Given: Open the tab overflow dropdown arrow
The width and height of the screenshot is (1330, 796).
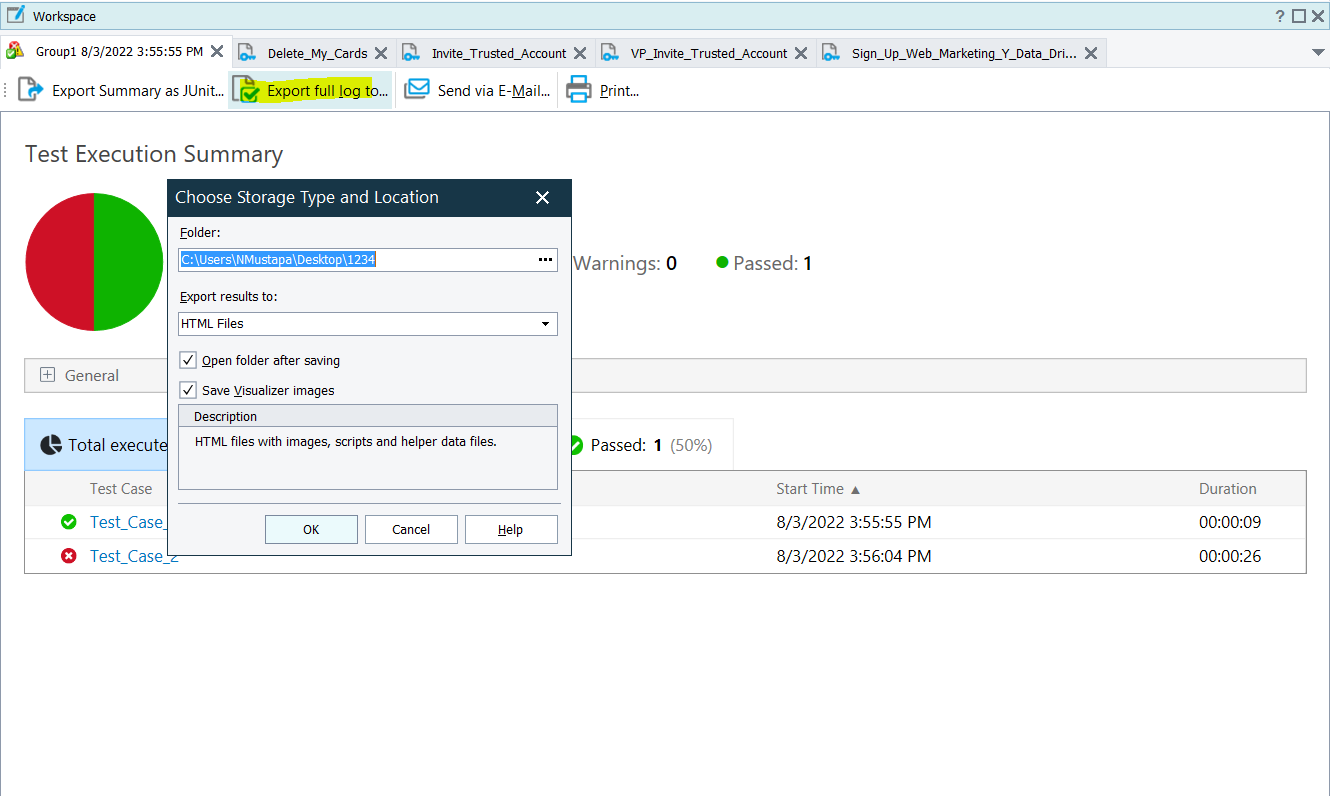Looking at the screenshot, I should [x=1317, y=53].
